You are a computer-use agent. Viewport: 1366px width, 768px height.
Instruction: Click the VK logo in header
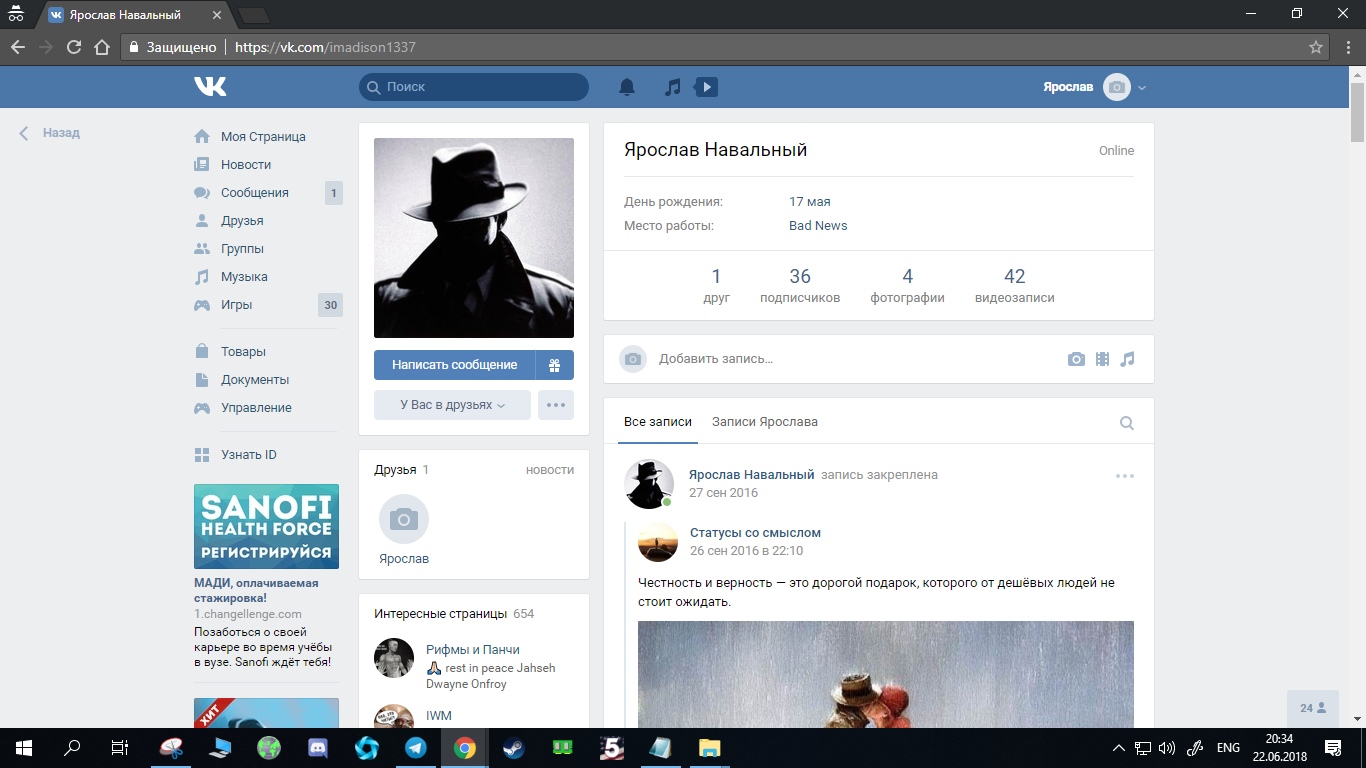(x=210, y=87)
